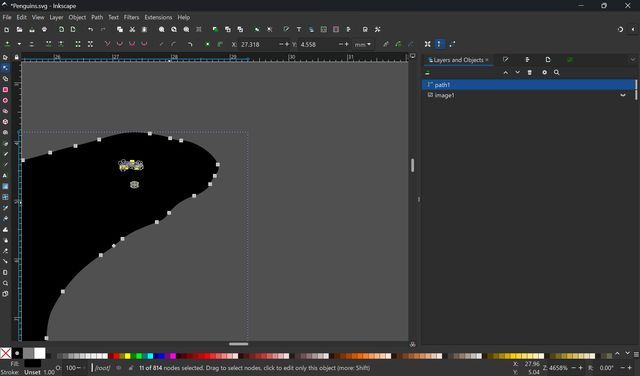
Task: Toggle the show transform handles button
Action: [428, 44]
